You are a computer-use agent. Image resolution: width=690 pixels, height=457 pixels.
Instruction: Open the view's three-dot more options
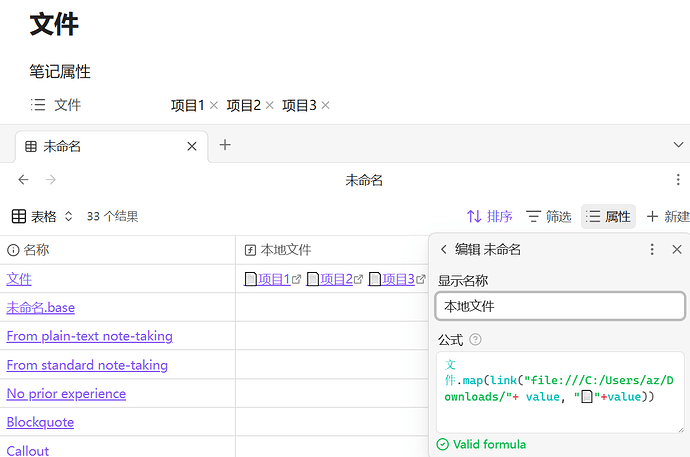click(x=678, y=180)
